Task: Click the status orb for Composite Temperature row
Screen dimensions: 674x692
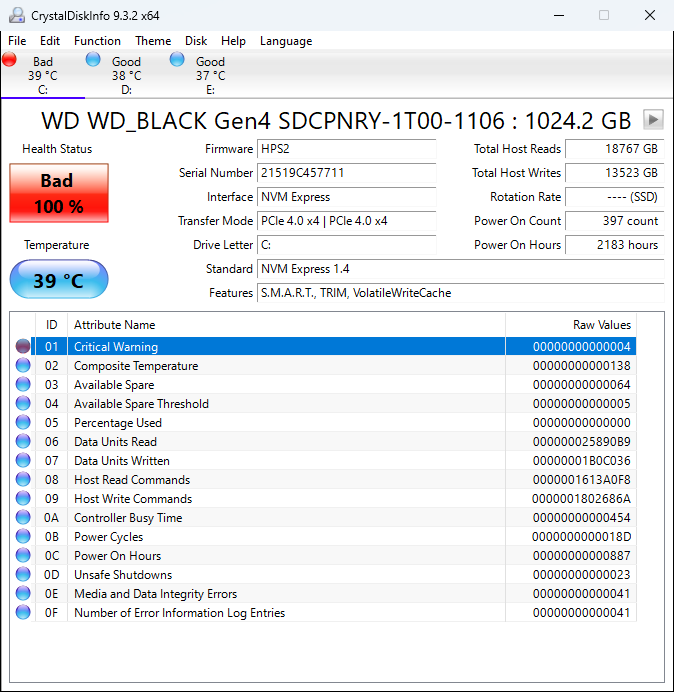Action: tap(23, 365)
